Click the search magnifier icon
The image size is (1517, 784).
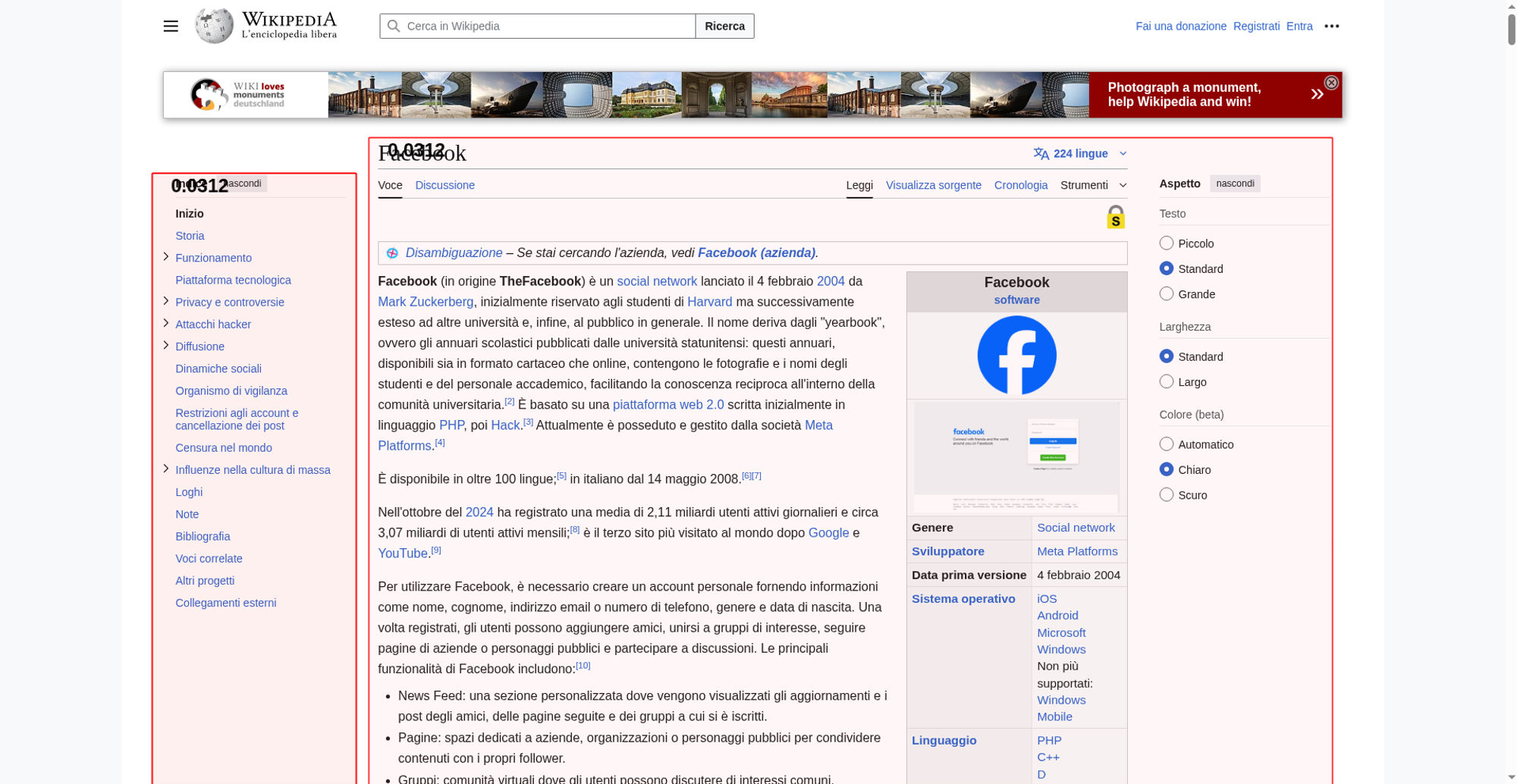pos(393,26)
